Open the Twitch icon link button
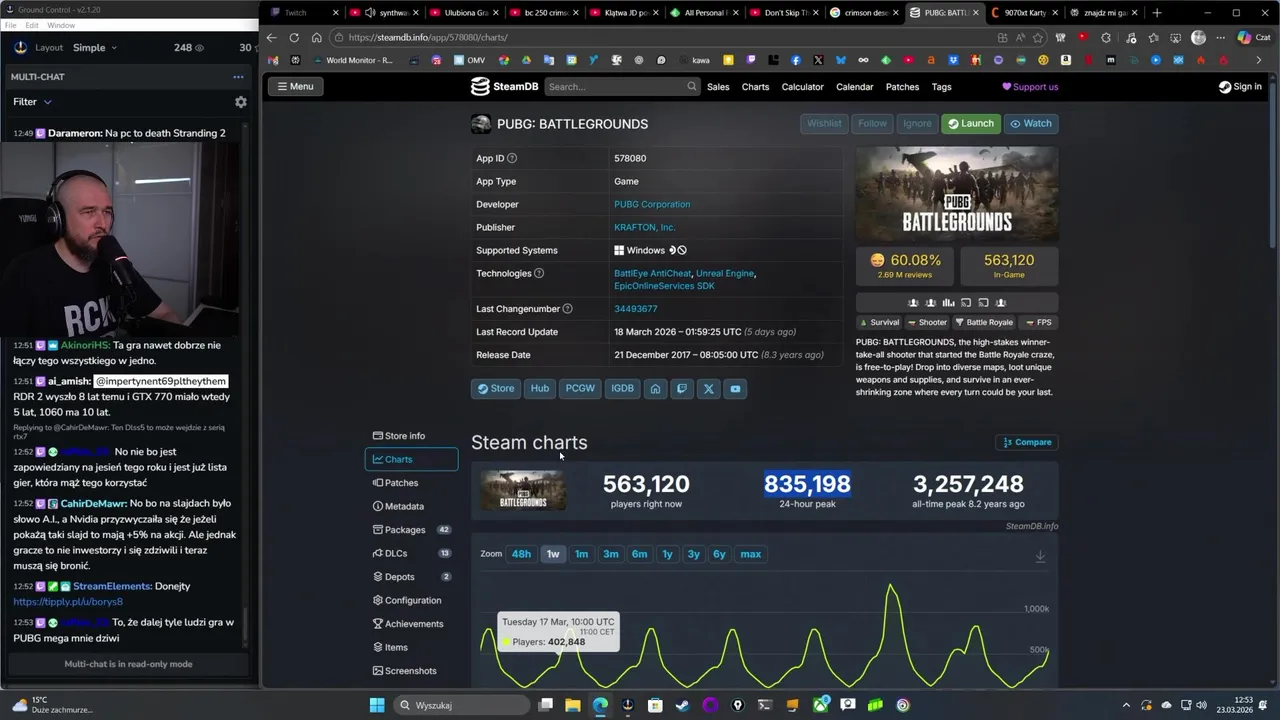 coord(682,389)
